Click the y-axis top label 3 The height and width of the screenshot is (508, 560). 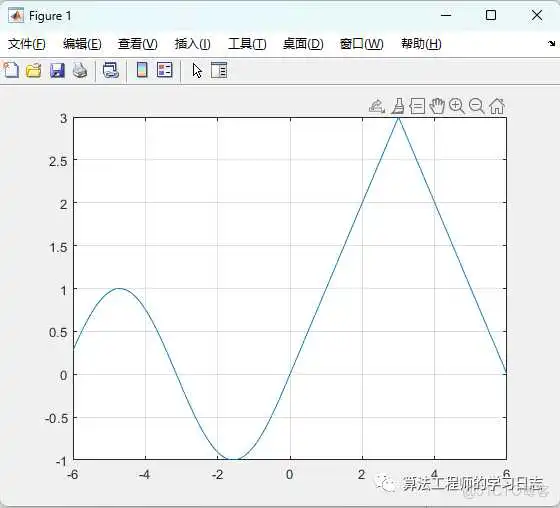[x=64, y=118]
